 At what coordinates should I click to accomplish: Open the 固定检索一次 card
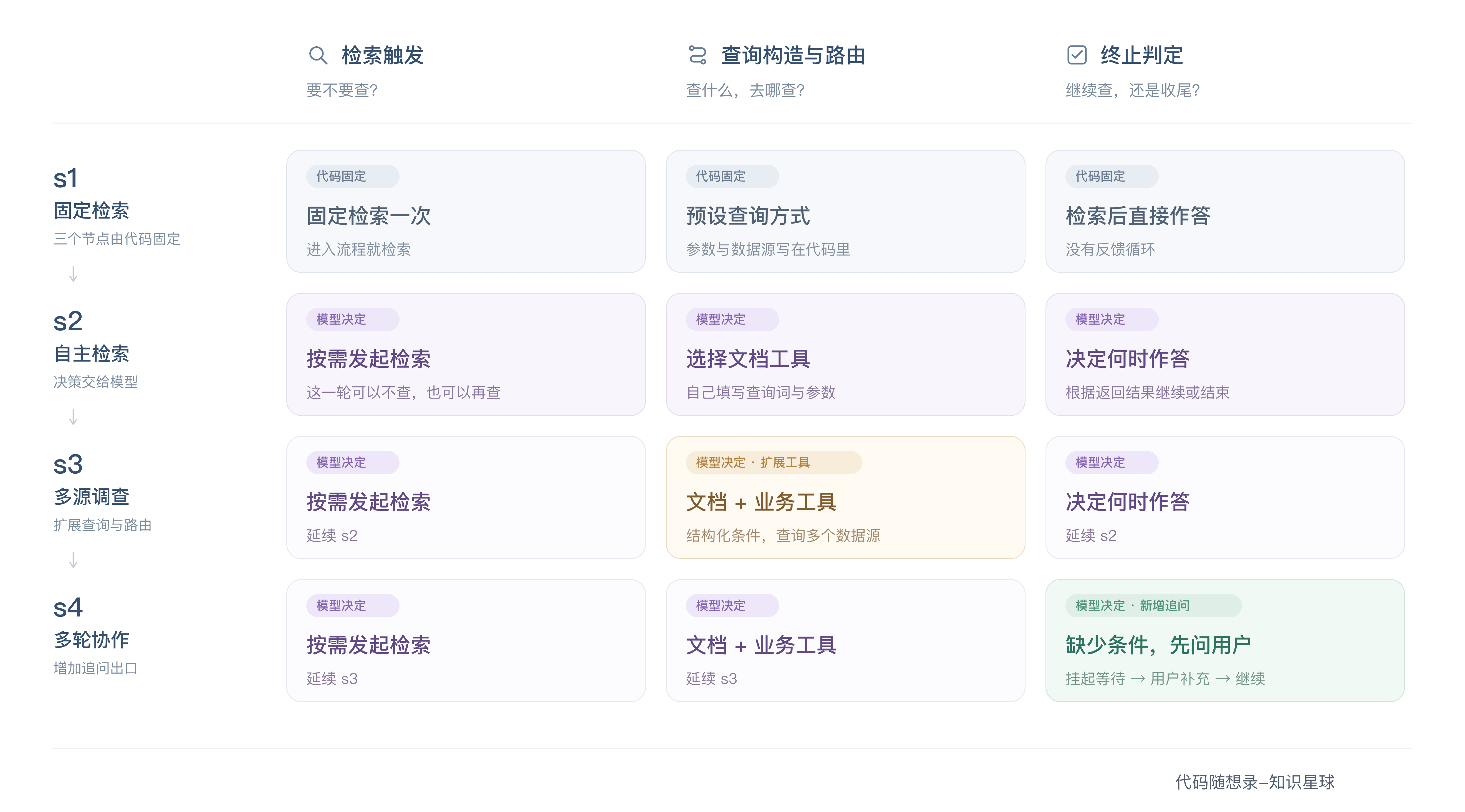coord(466,211)
